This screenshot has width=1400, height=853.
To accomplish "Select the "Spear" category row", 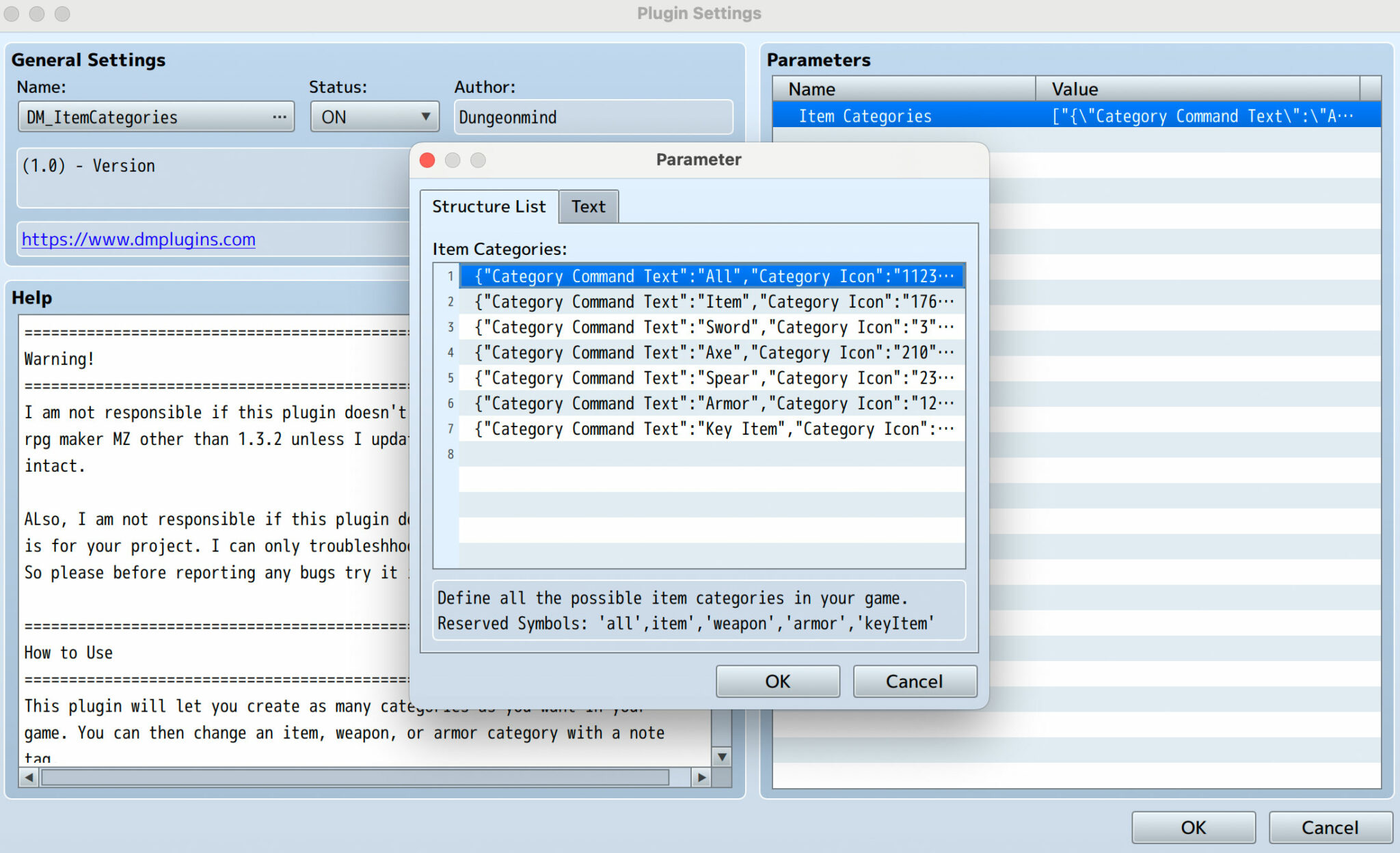I will pyautogui.click(x=712, y=378).
